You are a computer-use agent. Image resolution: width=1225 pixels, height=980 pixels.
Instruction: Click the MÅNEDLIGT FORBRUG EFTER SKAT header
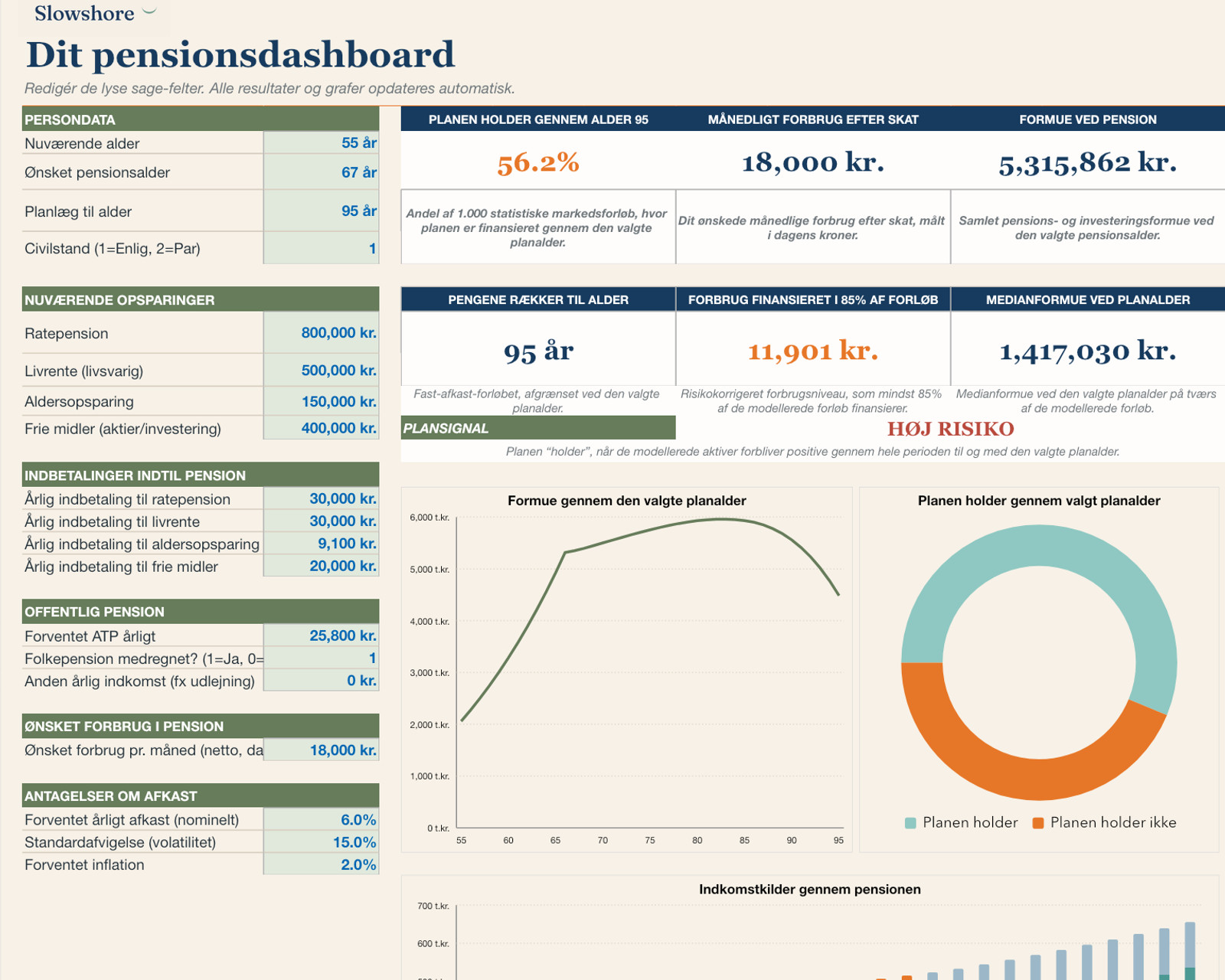coord(813,119)
